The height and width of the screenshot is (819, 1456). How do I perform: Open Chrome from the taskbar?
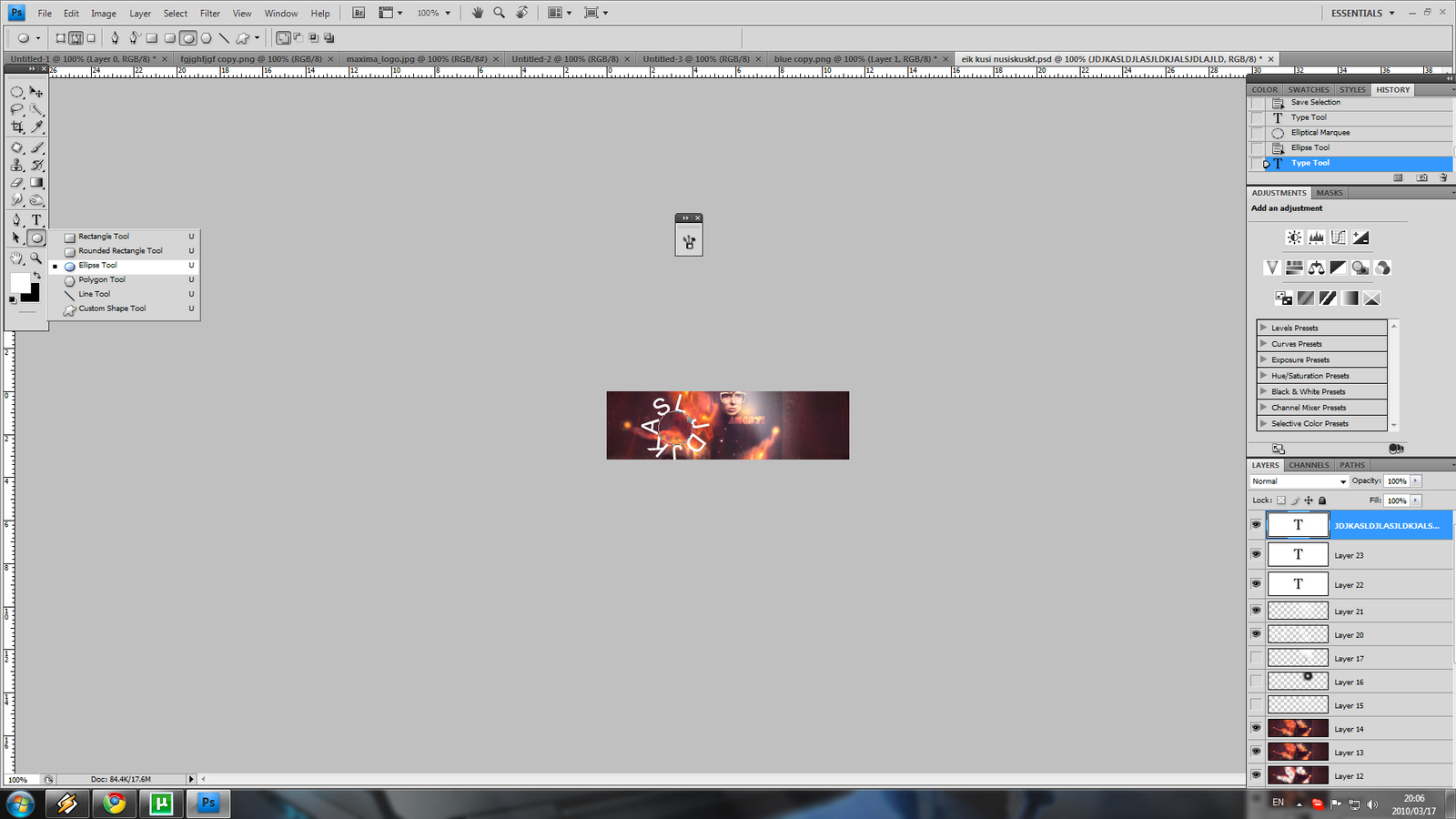(115, 803)
